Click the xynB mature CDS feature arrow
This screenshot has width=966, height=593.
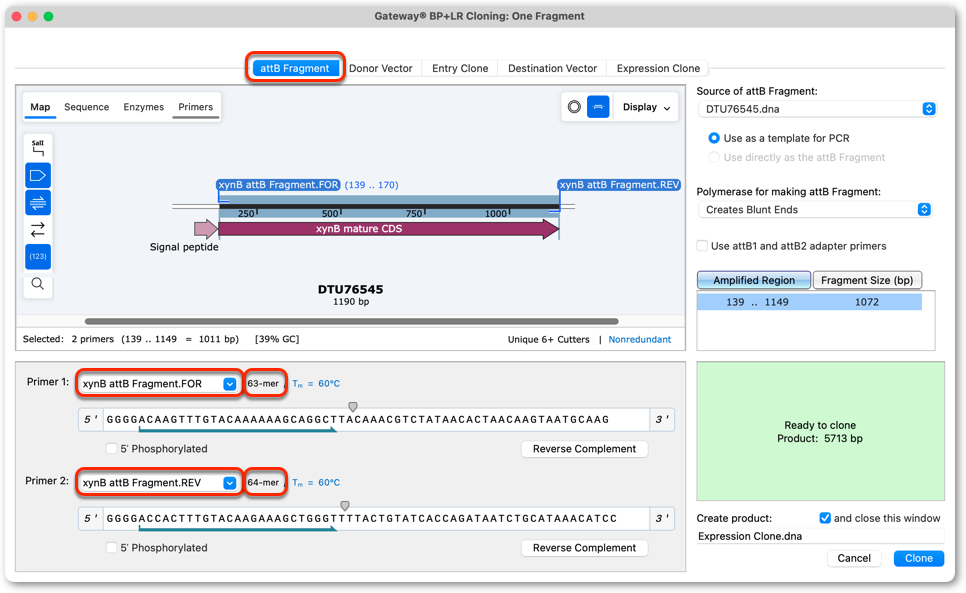[389, 228]
